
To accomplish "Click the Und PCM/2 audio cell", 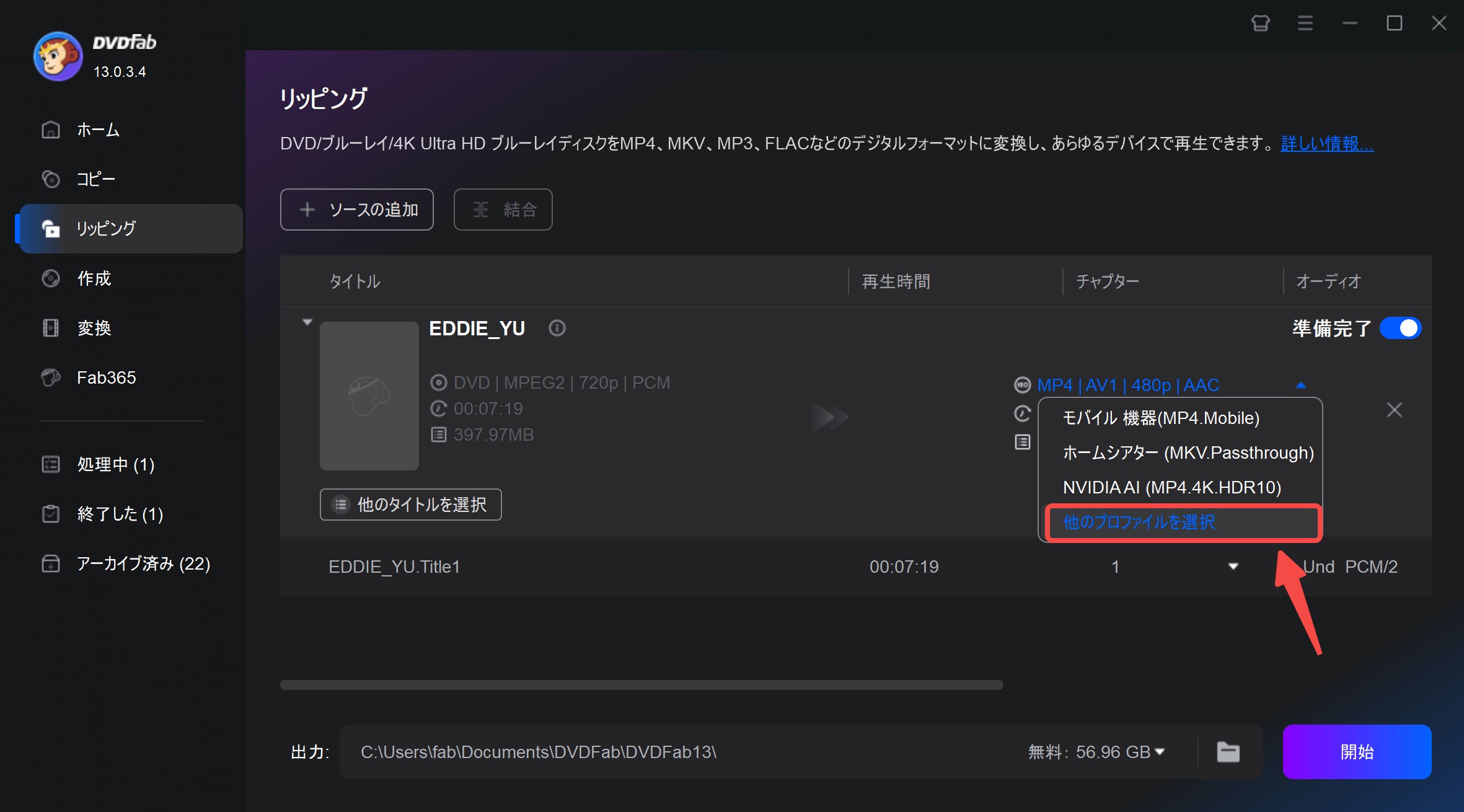I will coord(1350,567).
